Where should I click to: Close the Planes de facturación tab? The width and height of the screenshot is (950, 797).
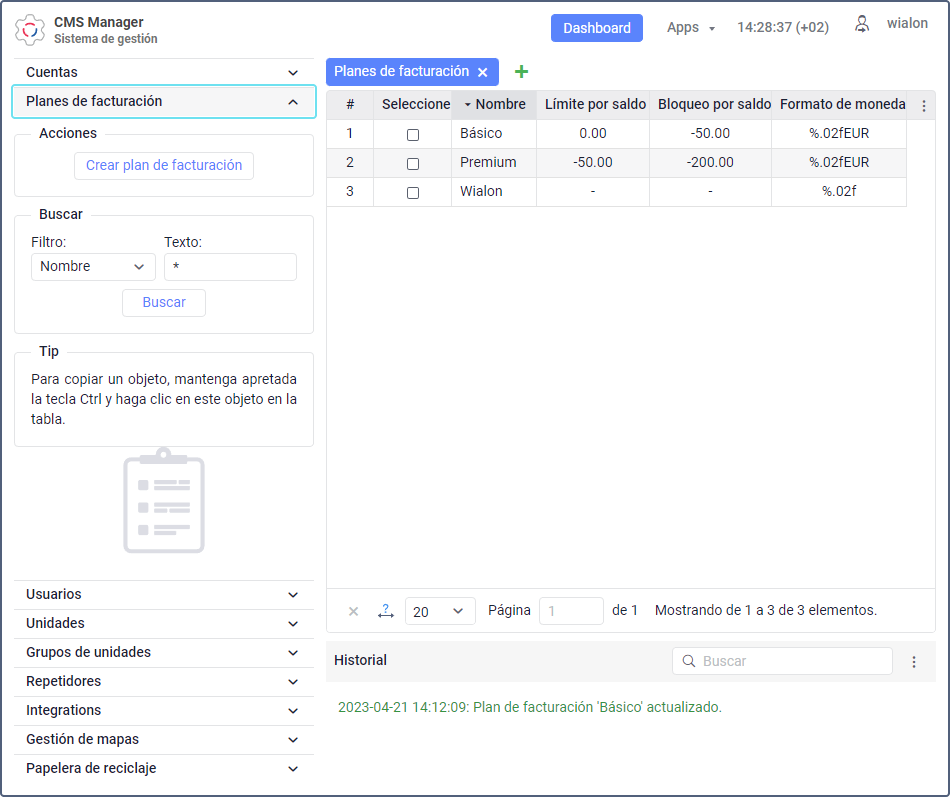coord(483,72)
